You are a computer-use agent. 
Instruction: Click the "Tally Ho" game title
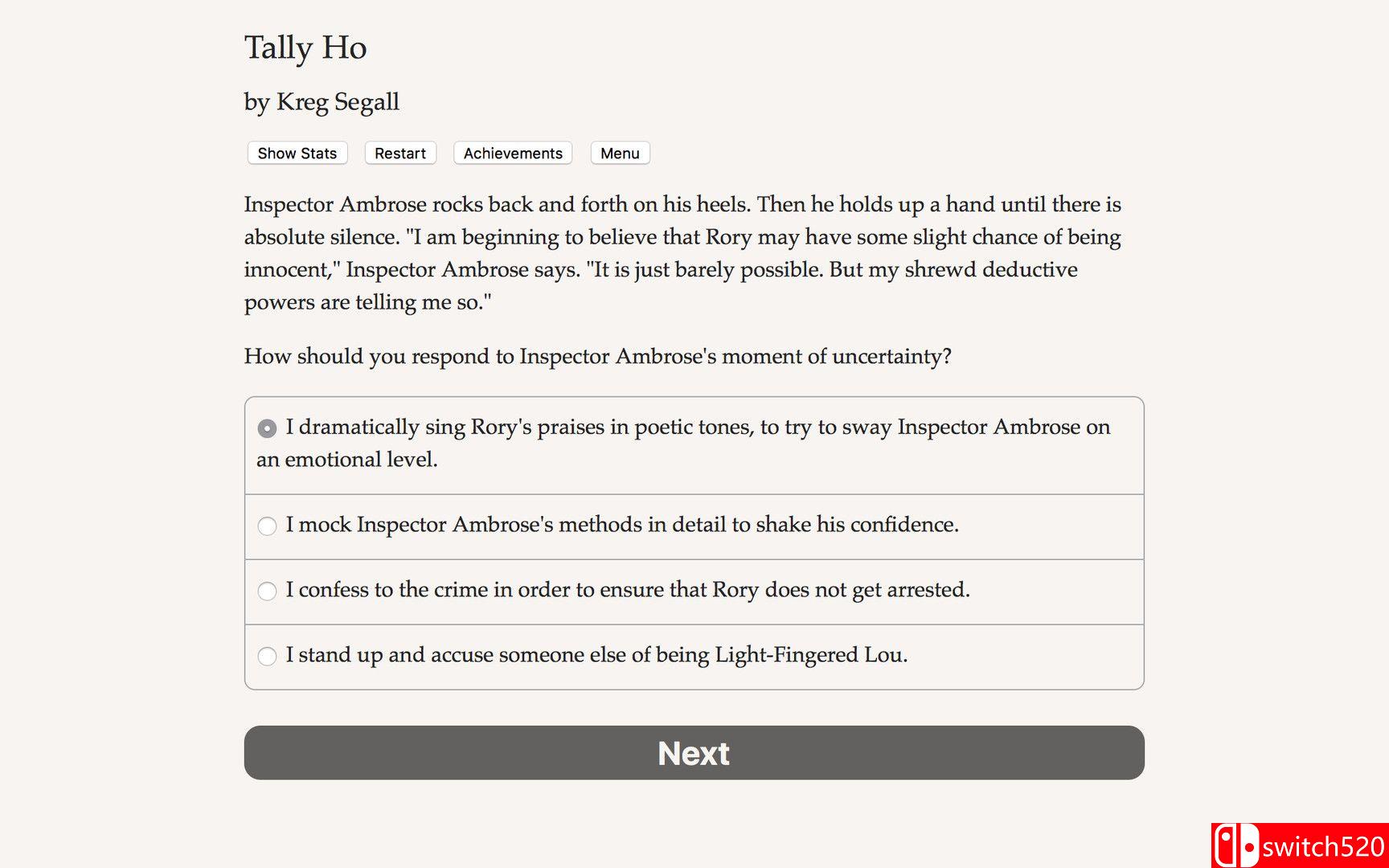tap(305, 47)
